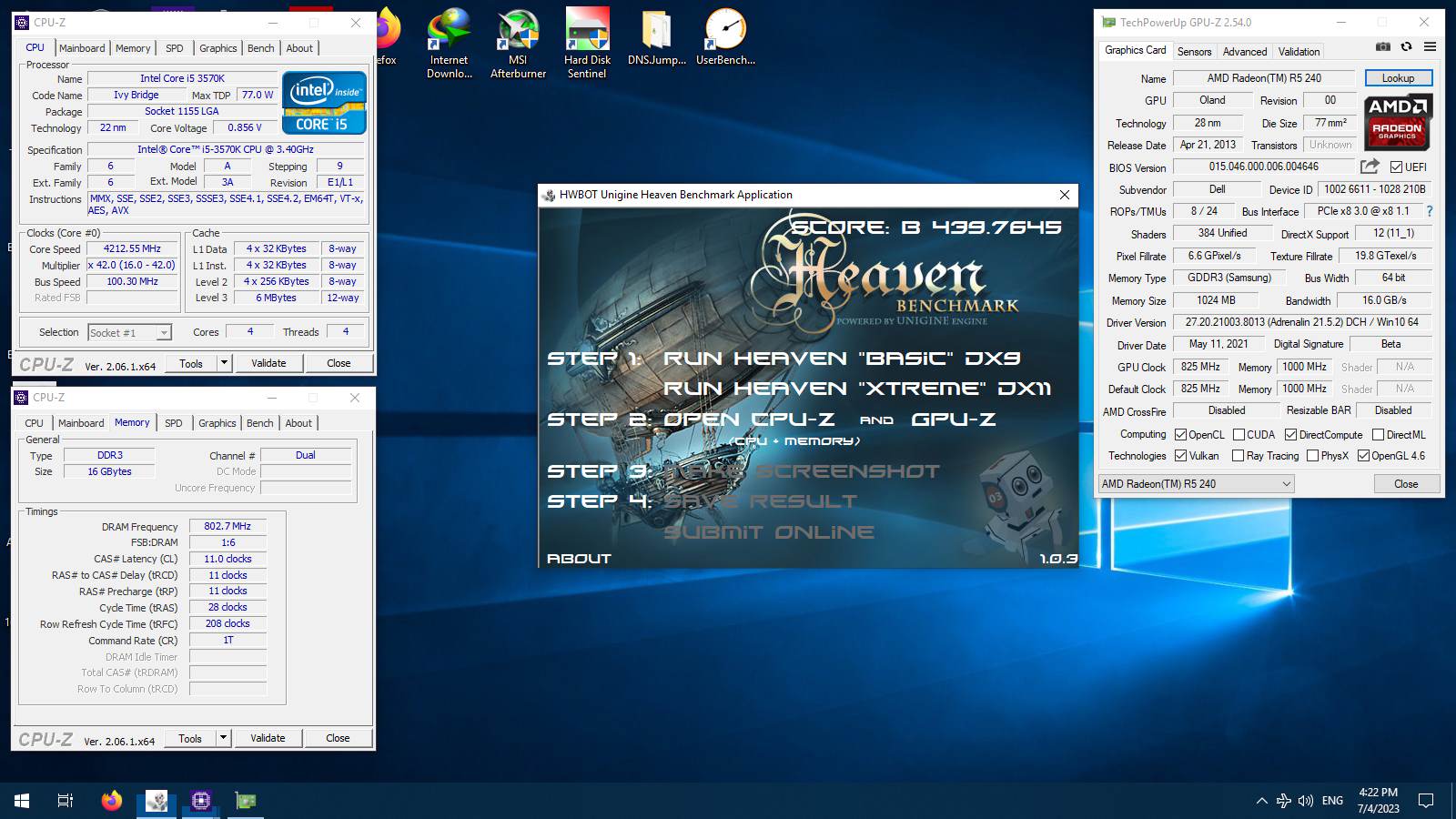Screen dimensions: 1456x819
Task: Click the GPU name field AMD Radeon R5 240
Action: click(x=1264, y=78)
